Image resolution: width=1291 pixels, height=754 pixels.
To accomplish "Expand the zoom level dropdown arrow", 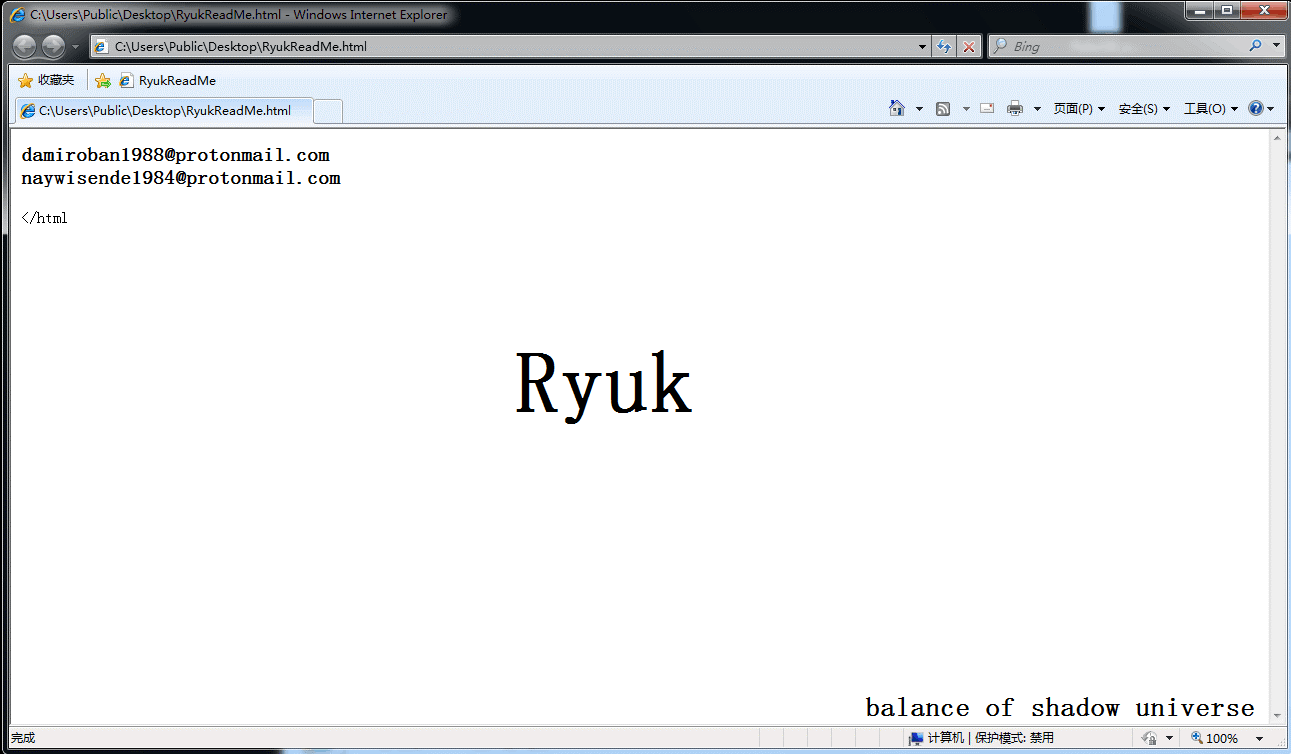I will 1259,739.
